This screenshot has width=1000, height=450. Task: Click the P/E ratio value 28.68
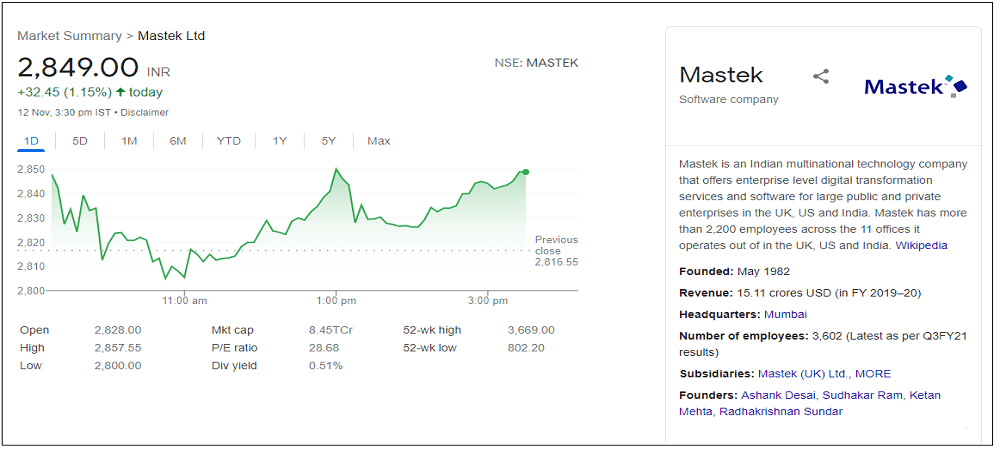pos(324,348)
